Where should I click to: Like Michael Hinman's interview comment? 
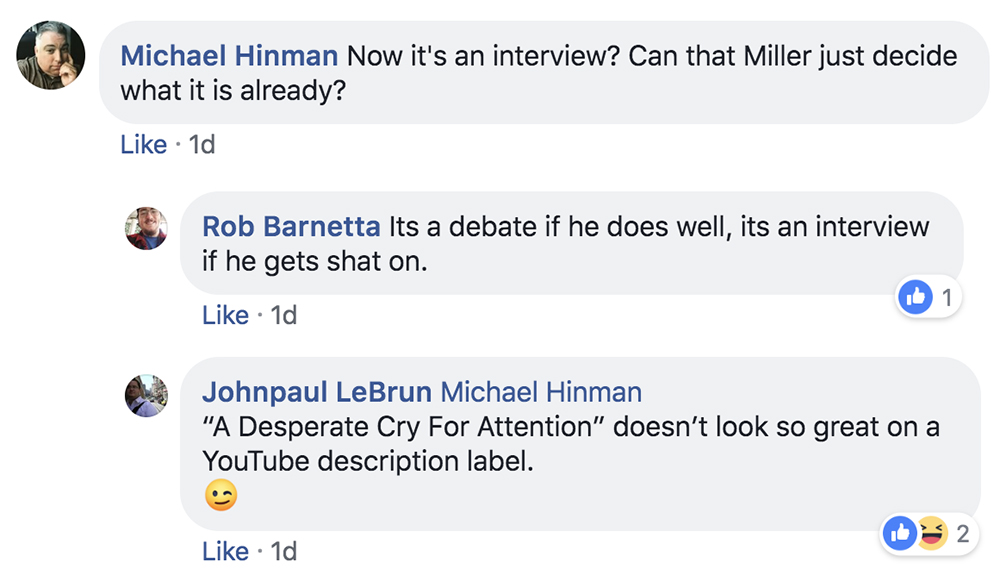pos(143,145)
